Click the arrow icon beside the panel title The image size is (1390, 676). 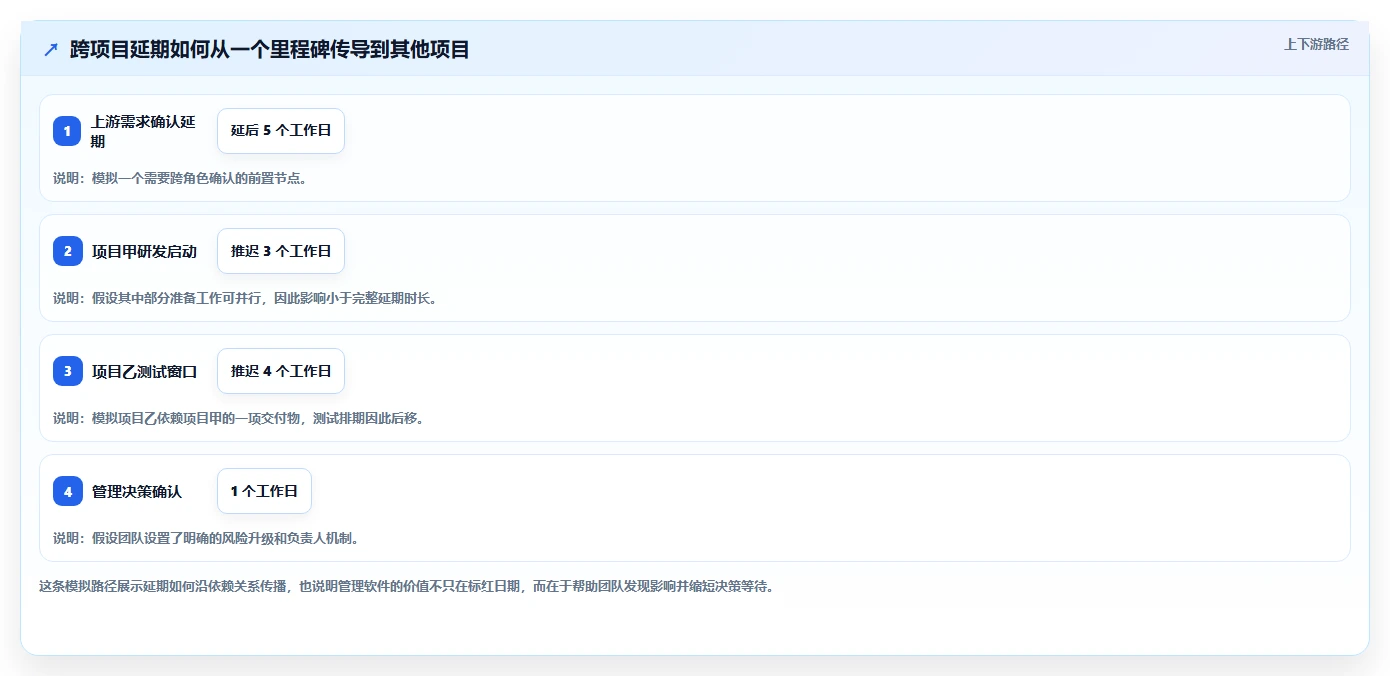(x=51, y=49)
